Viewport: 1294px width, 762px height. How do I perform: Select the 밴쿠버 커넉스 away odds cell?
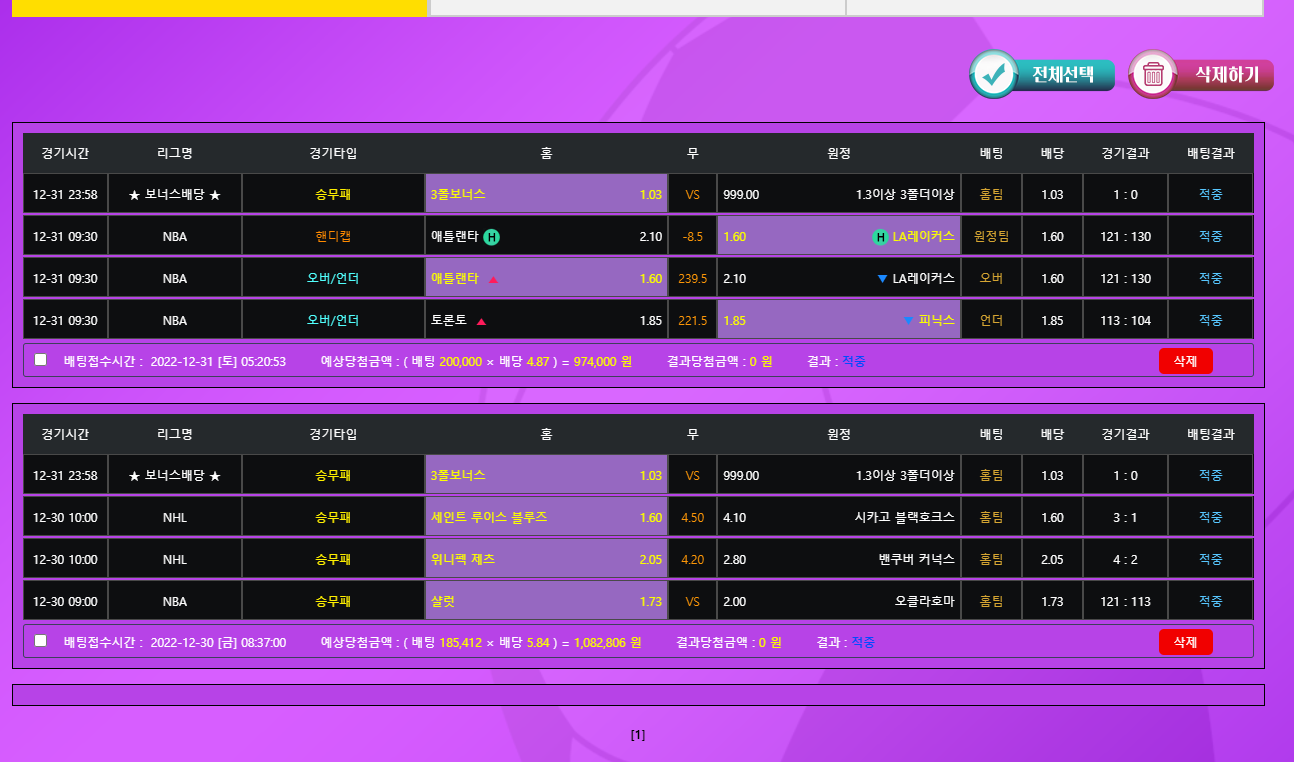point(838,560)
